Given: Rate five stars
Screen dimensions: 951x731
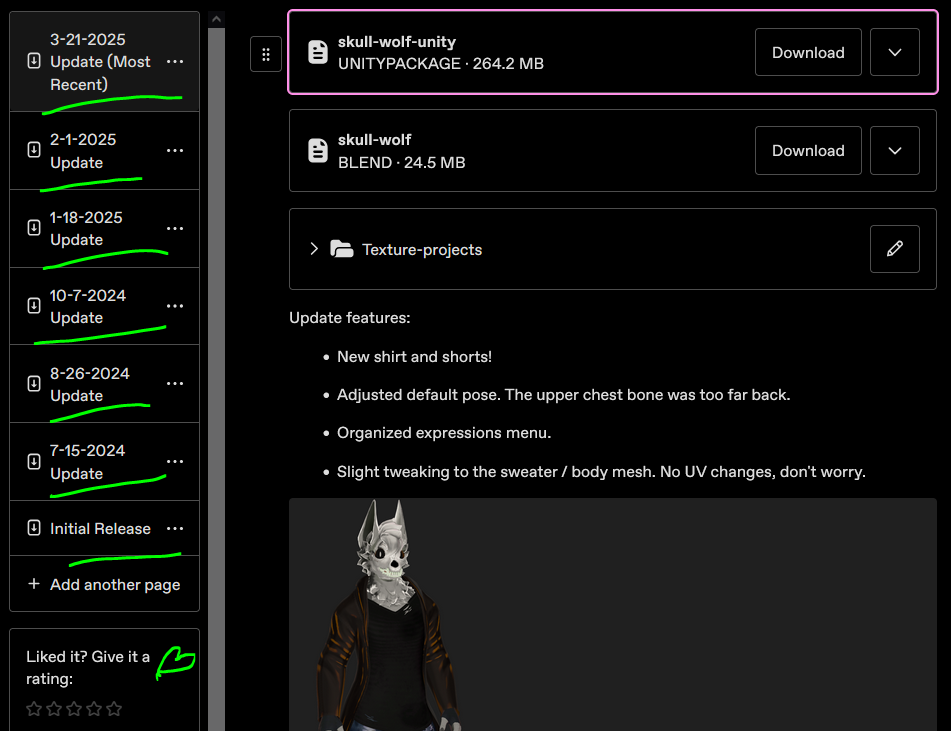Looking at the screenshot, I should 114,709.
